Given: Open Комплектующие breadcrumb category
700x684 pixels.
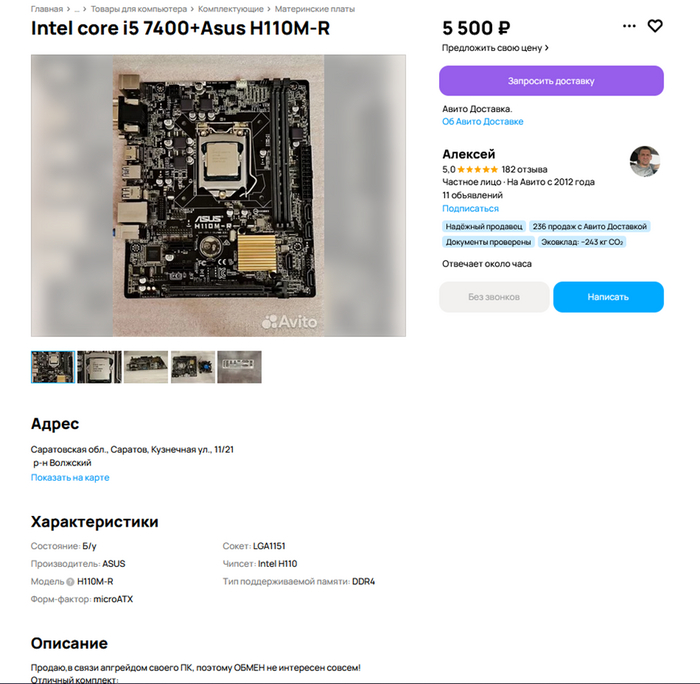Looking at the screenshot, I should pyautogui.click(x=231, y=9).
